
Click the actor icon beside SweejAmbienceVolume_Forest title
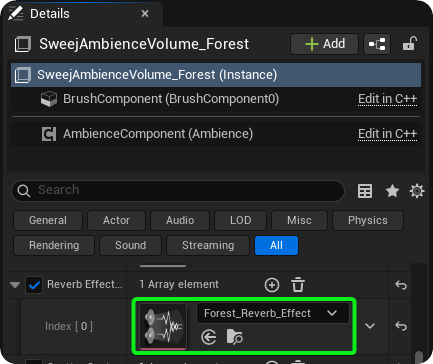pos(23,44)
